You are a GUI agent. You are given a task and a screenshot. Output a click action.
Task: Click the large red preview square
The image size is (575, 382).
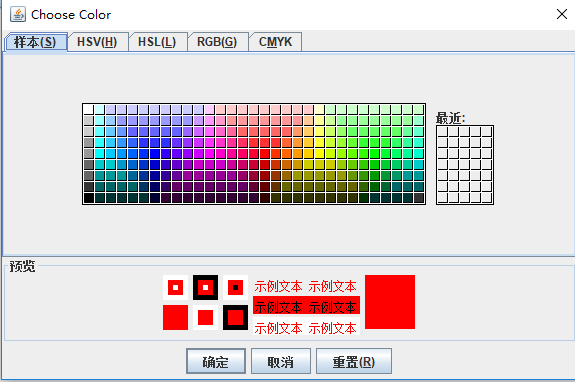pyautogui.click(x=390, y=302)
